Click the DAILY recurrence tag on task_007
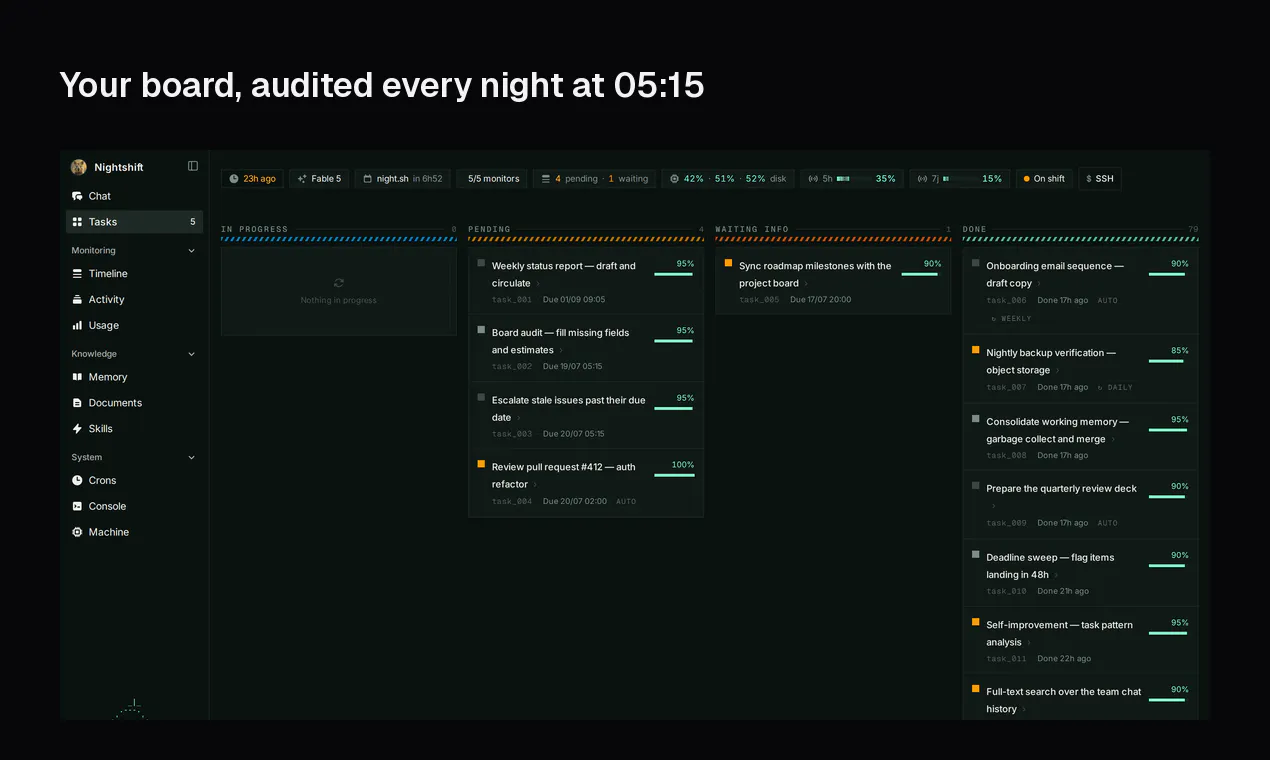Viewport: 1270px width, 760px height. 1115,388
